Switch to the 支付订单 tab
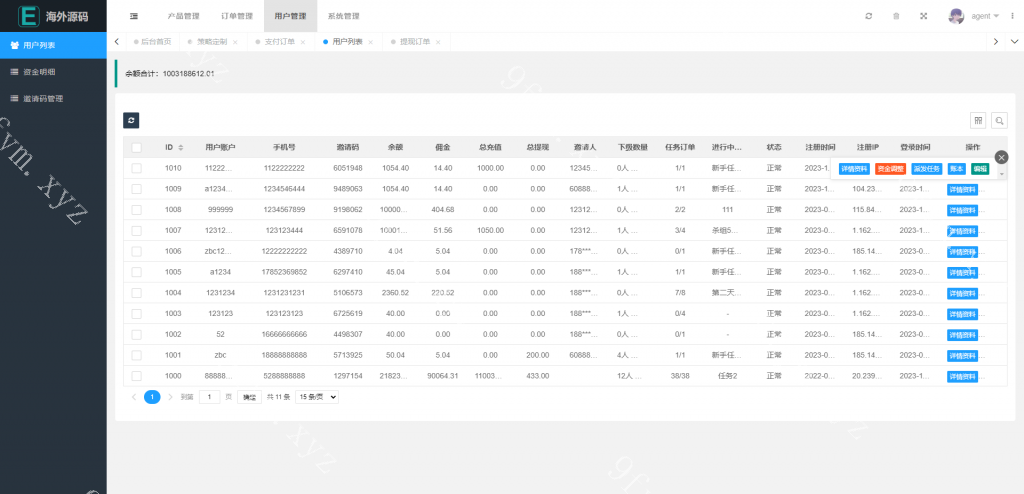The image size is (1024, 494). coord(280,42)
